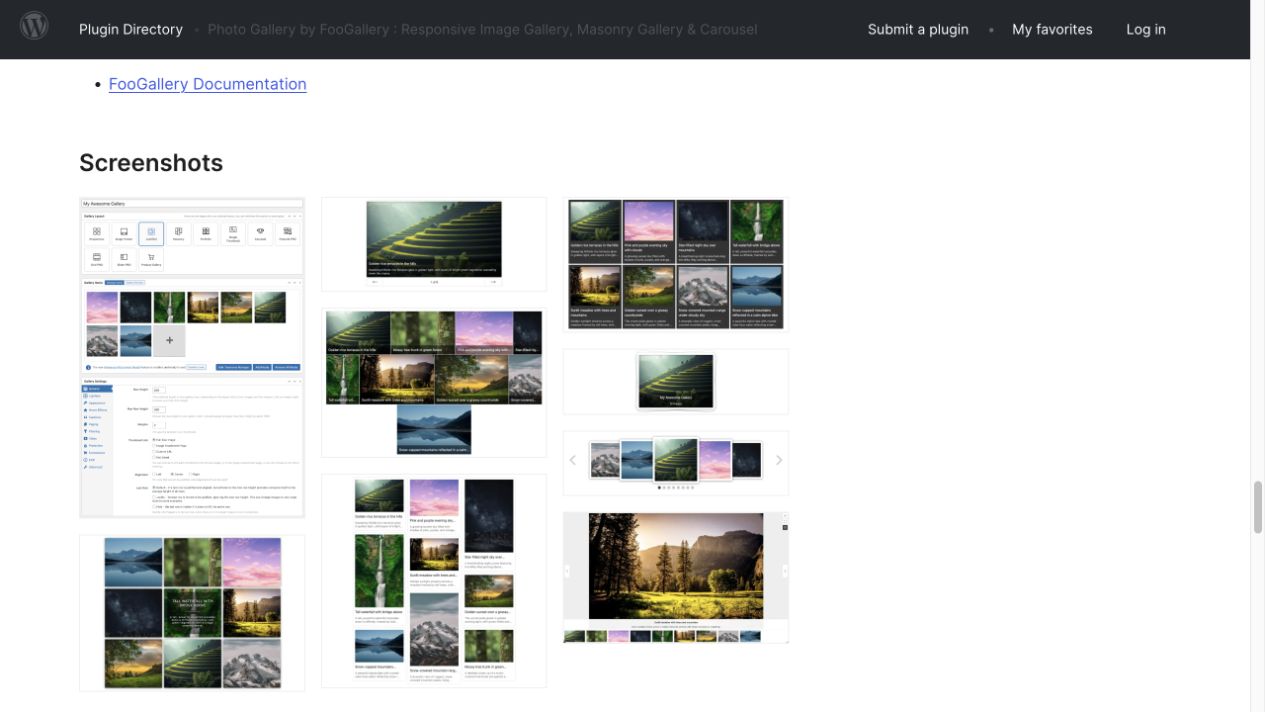Open the small My Awesome Gallery album-cover screenshot
1265x712 pixels.
676,381
